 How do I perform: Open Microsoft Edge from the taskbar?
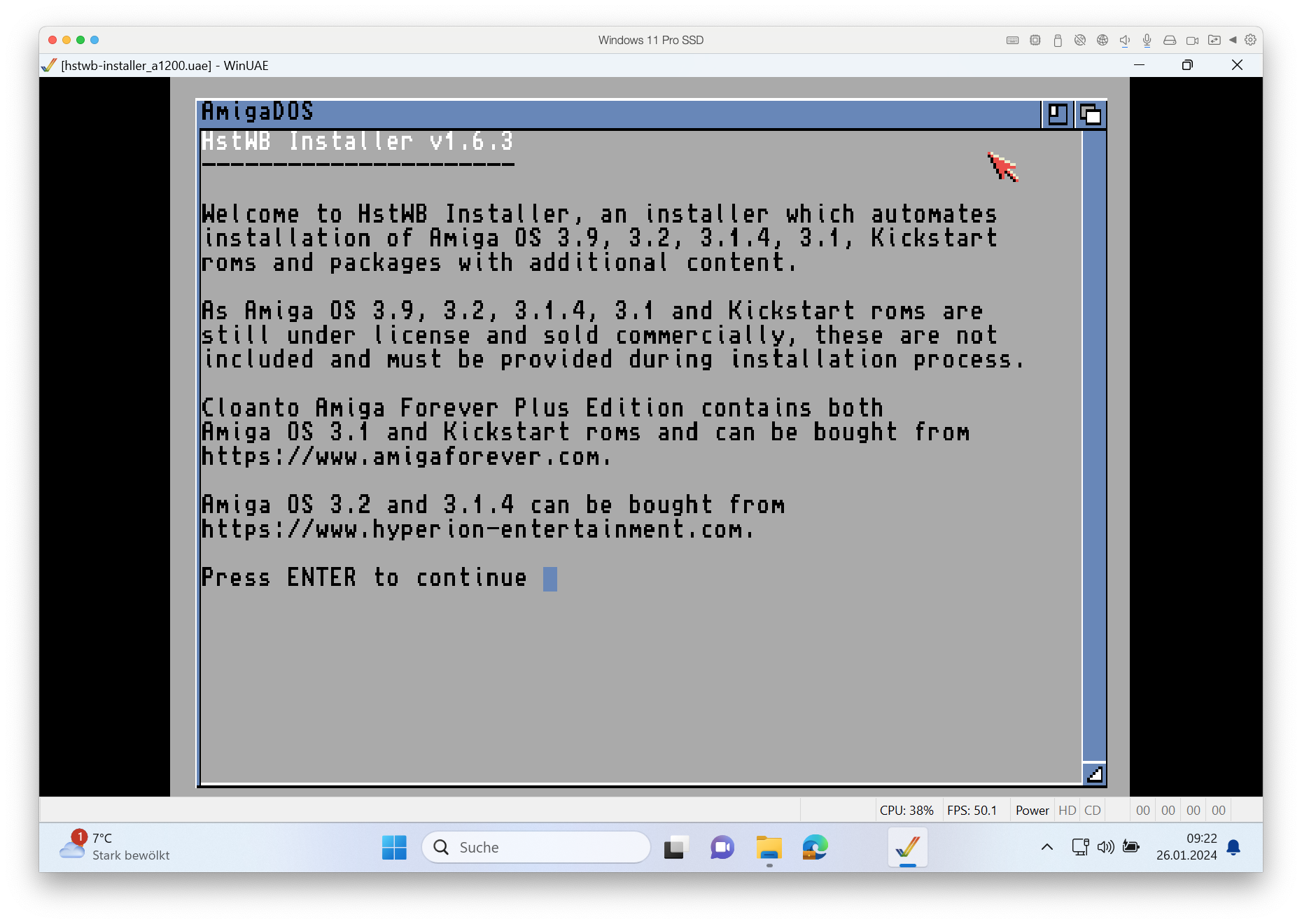pyautogui.click(x=815, y=848)
